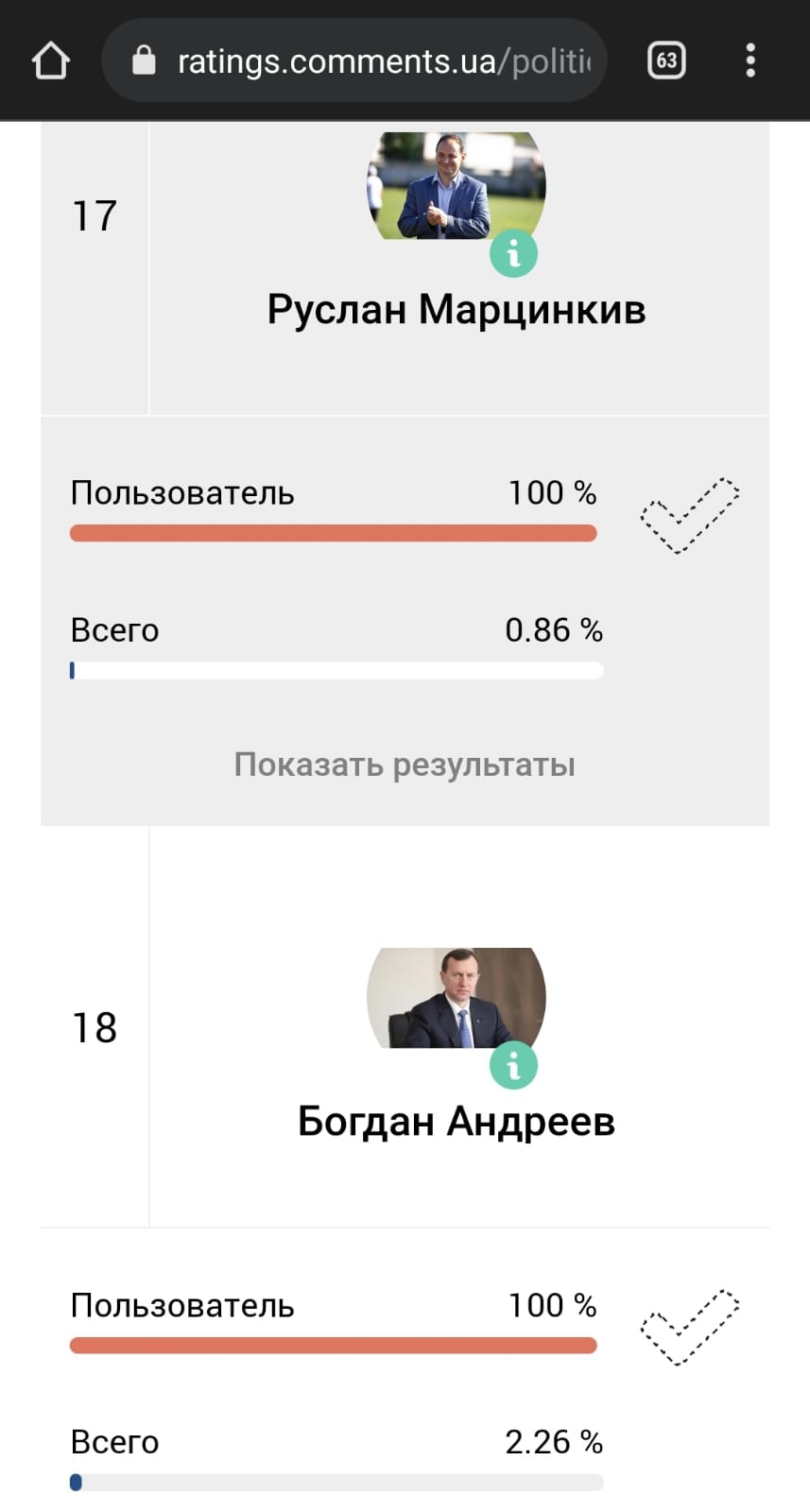Viewport: 810px width, 1512px height.
Task: Open Руслан Марцинкив's profile photo
Action: (456, 187)
